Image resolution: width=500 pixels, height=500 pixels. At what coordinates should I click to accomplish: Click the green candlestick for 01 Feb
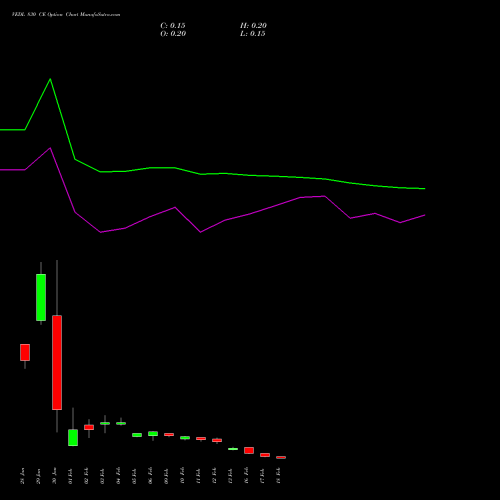[73, 437]
